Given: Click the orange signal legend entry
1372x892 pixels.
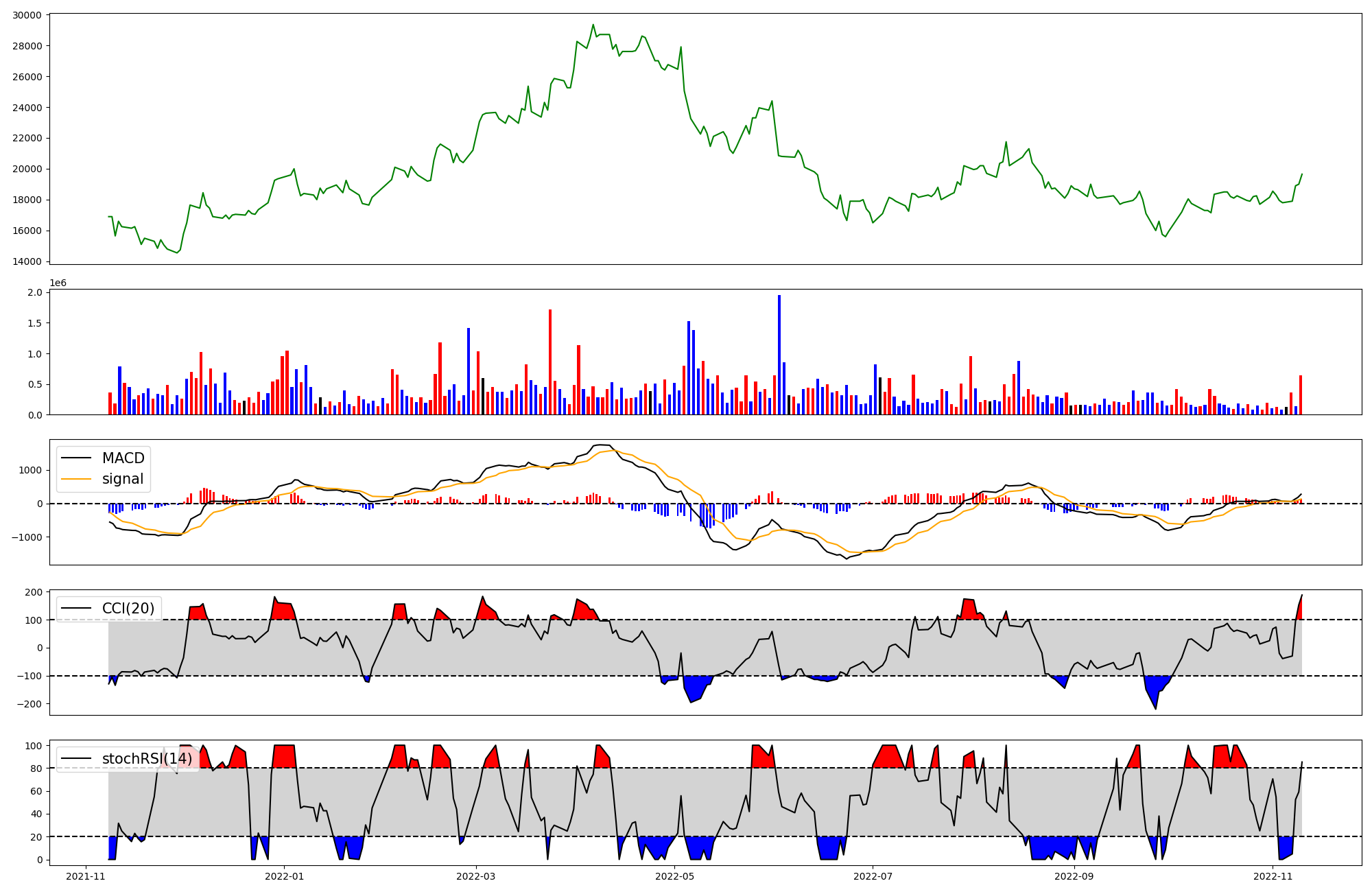Looking at the screenshot, I should [x=123, y=479].
